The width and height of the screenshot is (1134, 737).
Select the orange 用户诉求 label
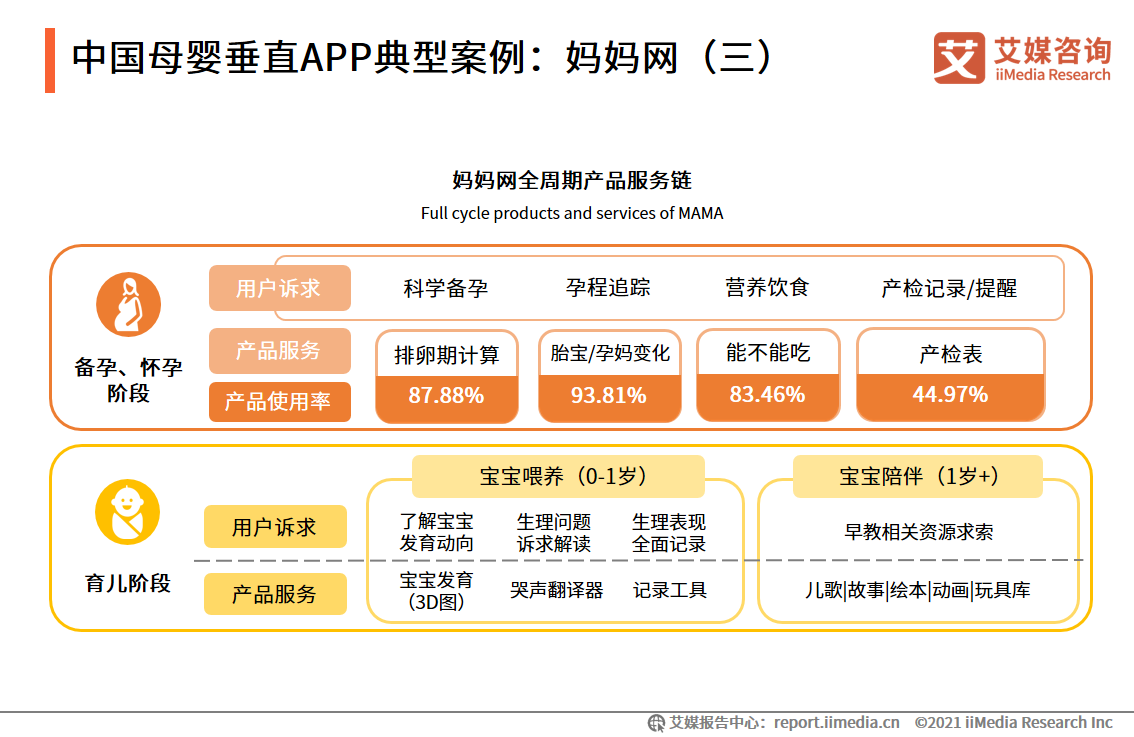280,288
